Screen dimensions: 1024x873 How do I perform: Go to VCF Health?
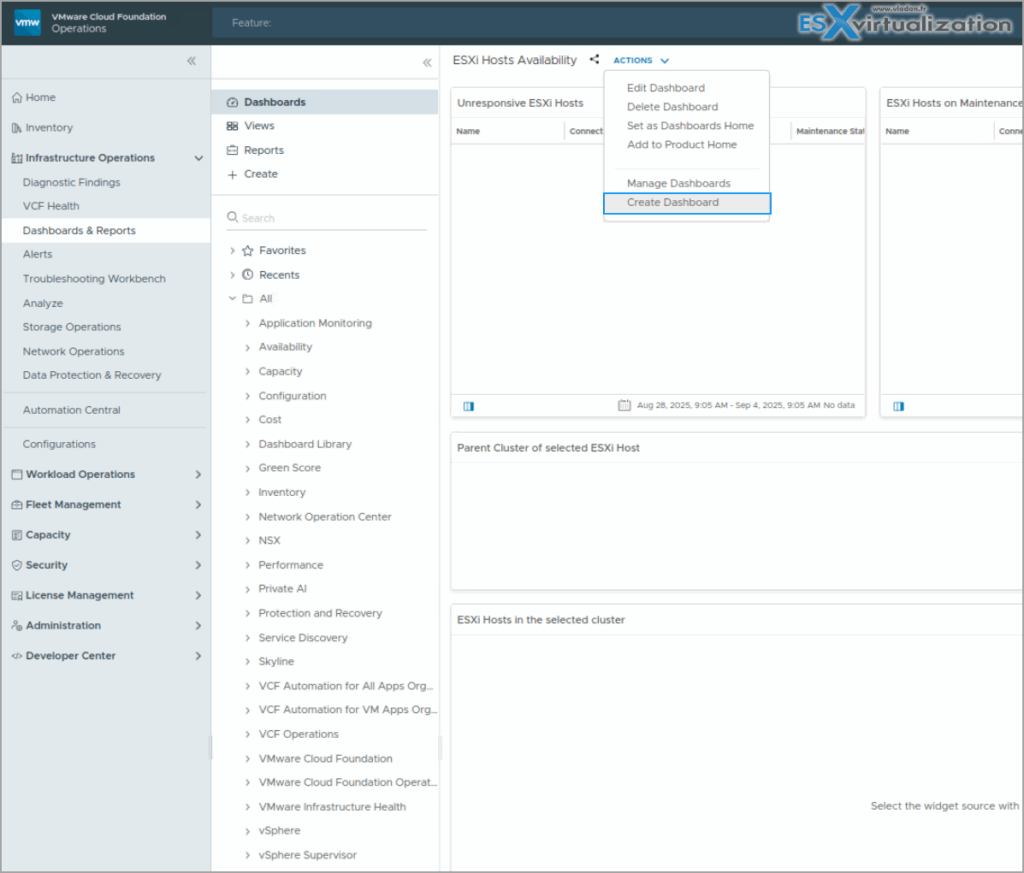(50, 206)
